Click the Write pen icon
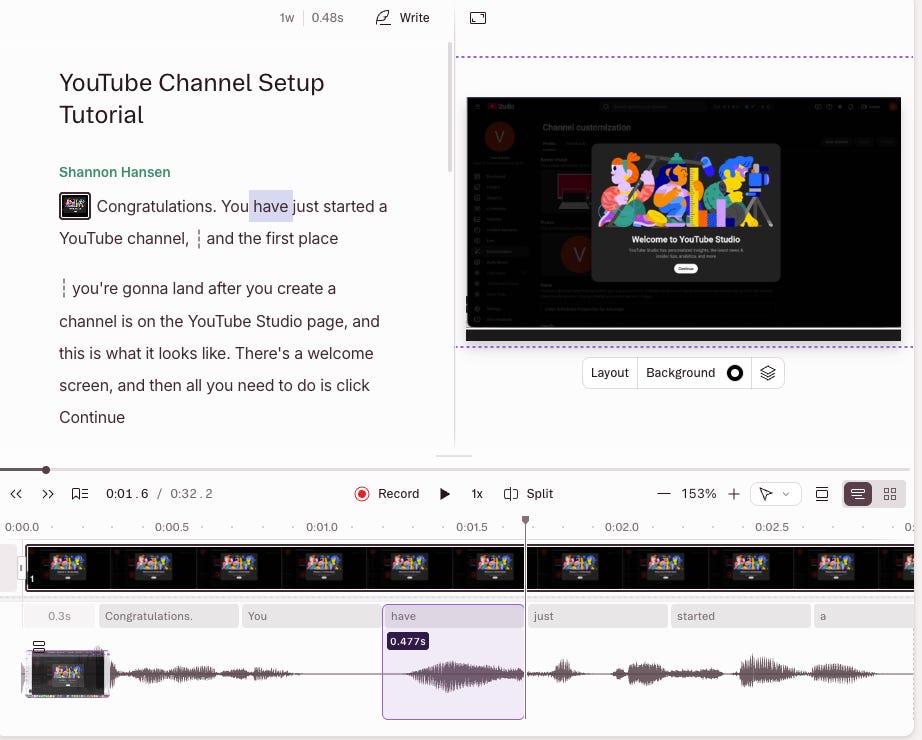The width and height of the screenshot is (922, 740). [x=383, y=18]
